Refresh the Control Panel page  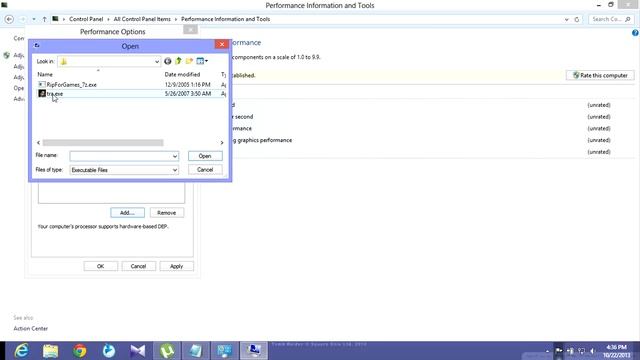point(577,19)
